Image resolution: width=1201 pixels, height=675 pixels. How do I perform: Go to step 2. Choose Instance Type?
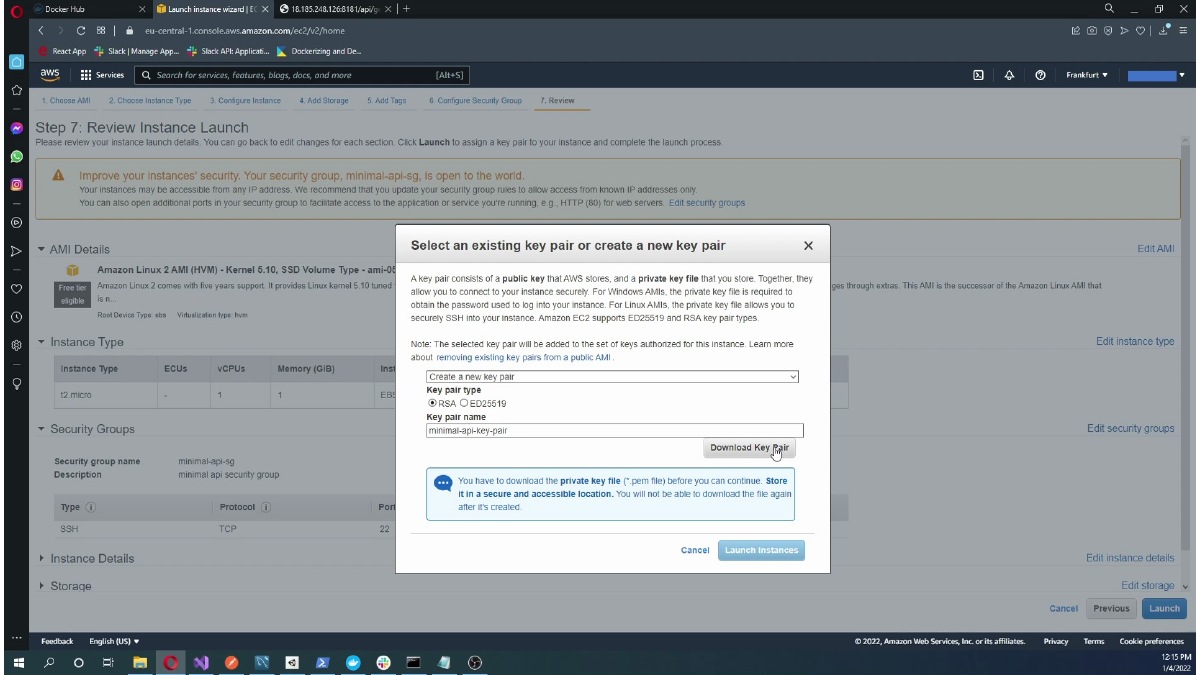[150, 101]
